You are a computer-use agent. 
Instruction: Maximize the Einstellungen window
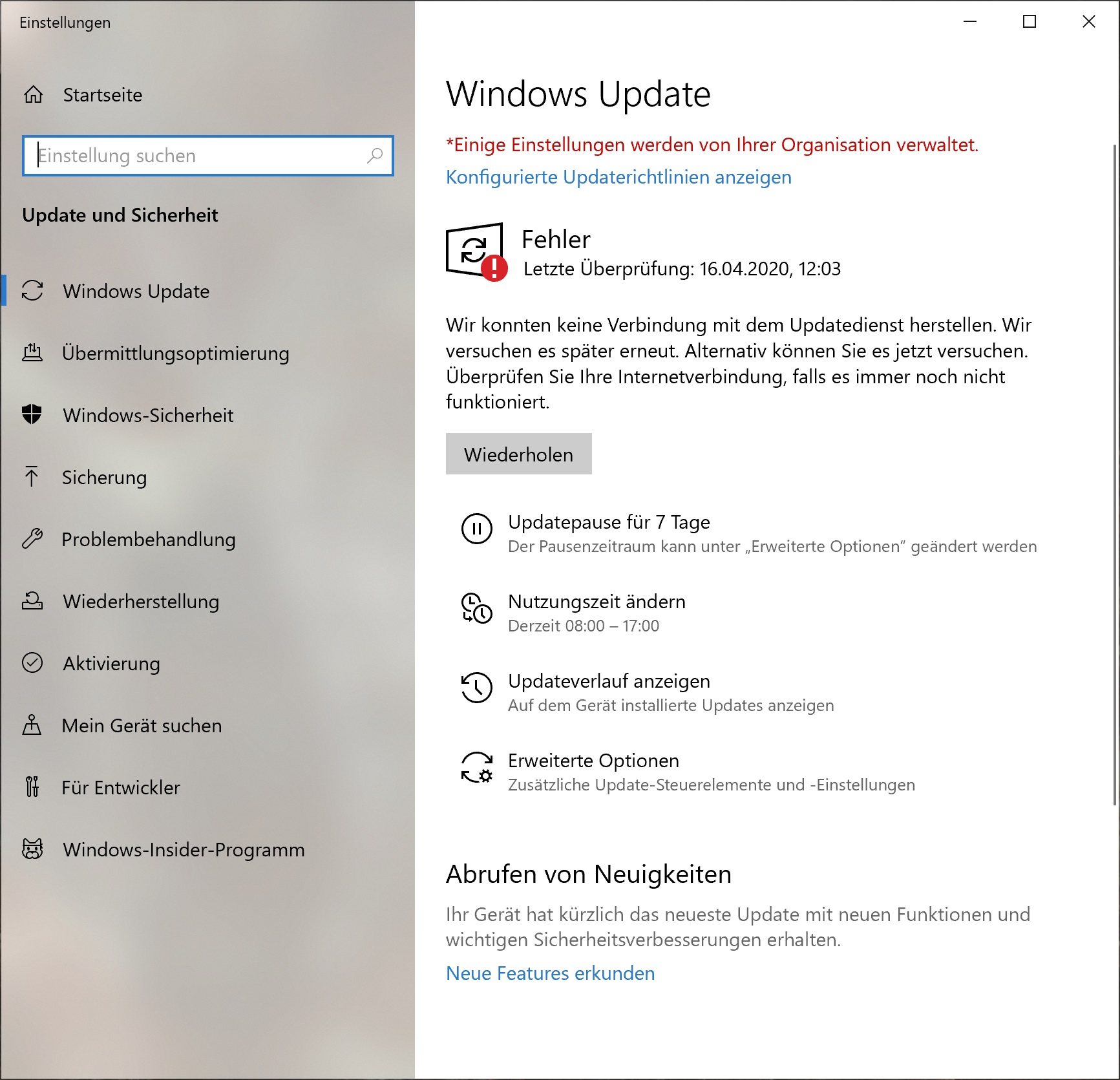(1030, 21)
